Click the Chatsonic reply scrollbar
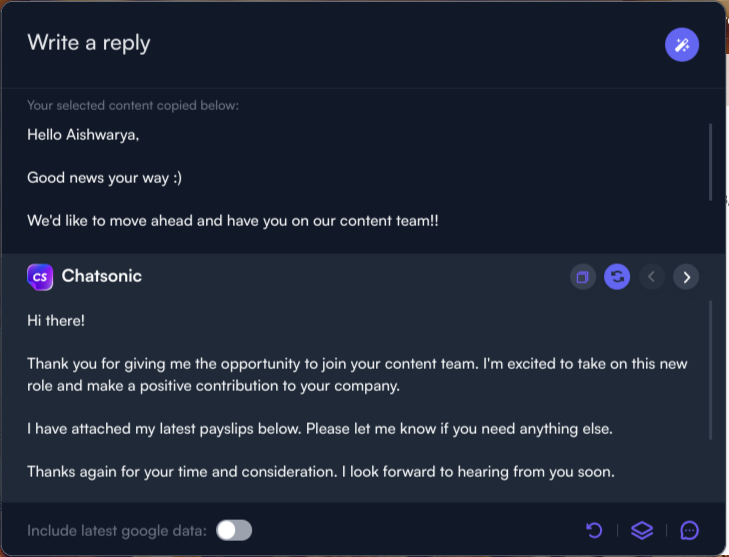Viewport: 729px width, 557px height. (x=711, y=370)
